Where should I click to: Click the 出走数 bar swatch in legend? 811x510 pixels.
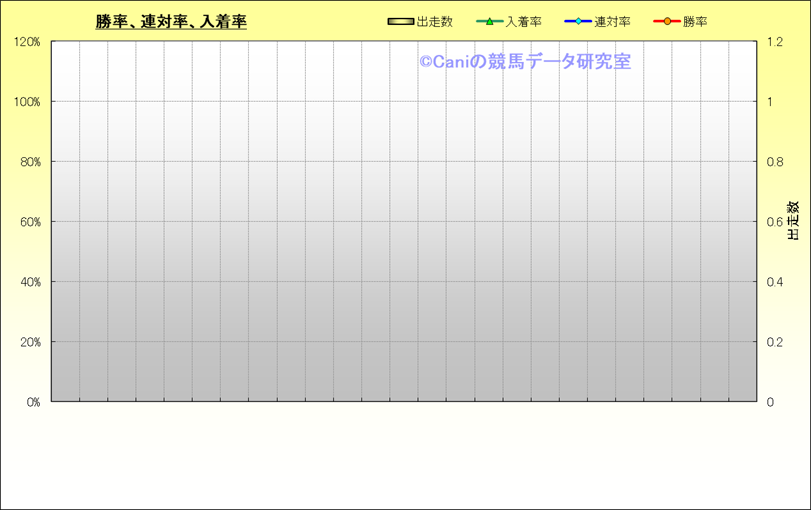400,21
